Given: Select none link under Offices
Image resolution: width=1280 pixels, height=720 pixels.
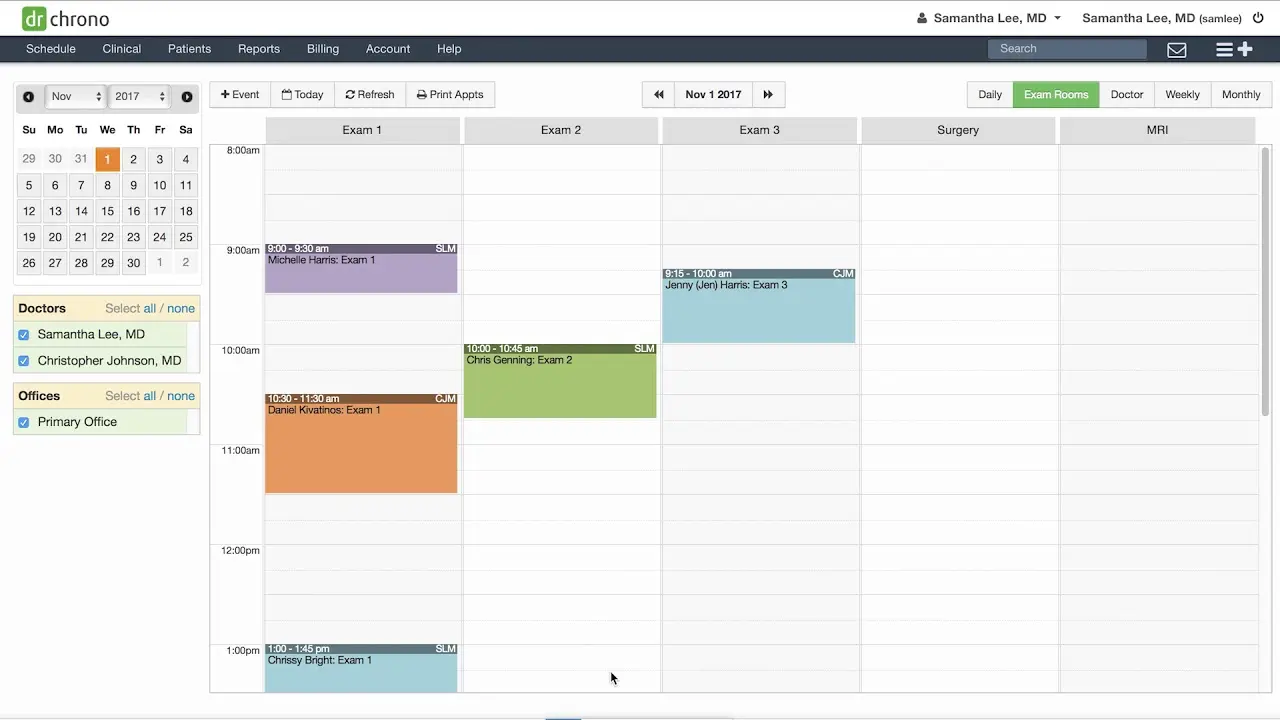Looking at the screenshot, I should [181, 396].
